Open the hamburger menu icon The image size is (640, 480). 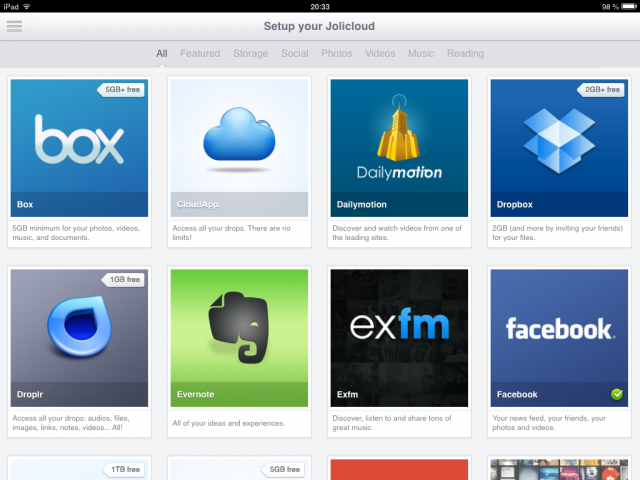(14, 26)
